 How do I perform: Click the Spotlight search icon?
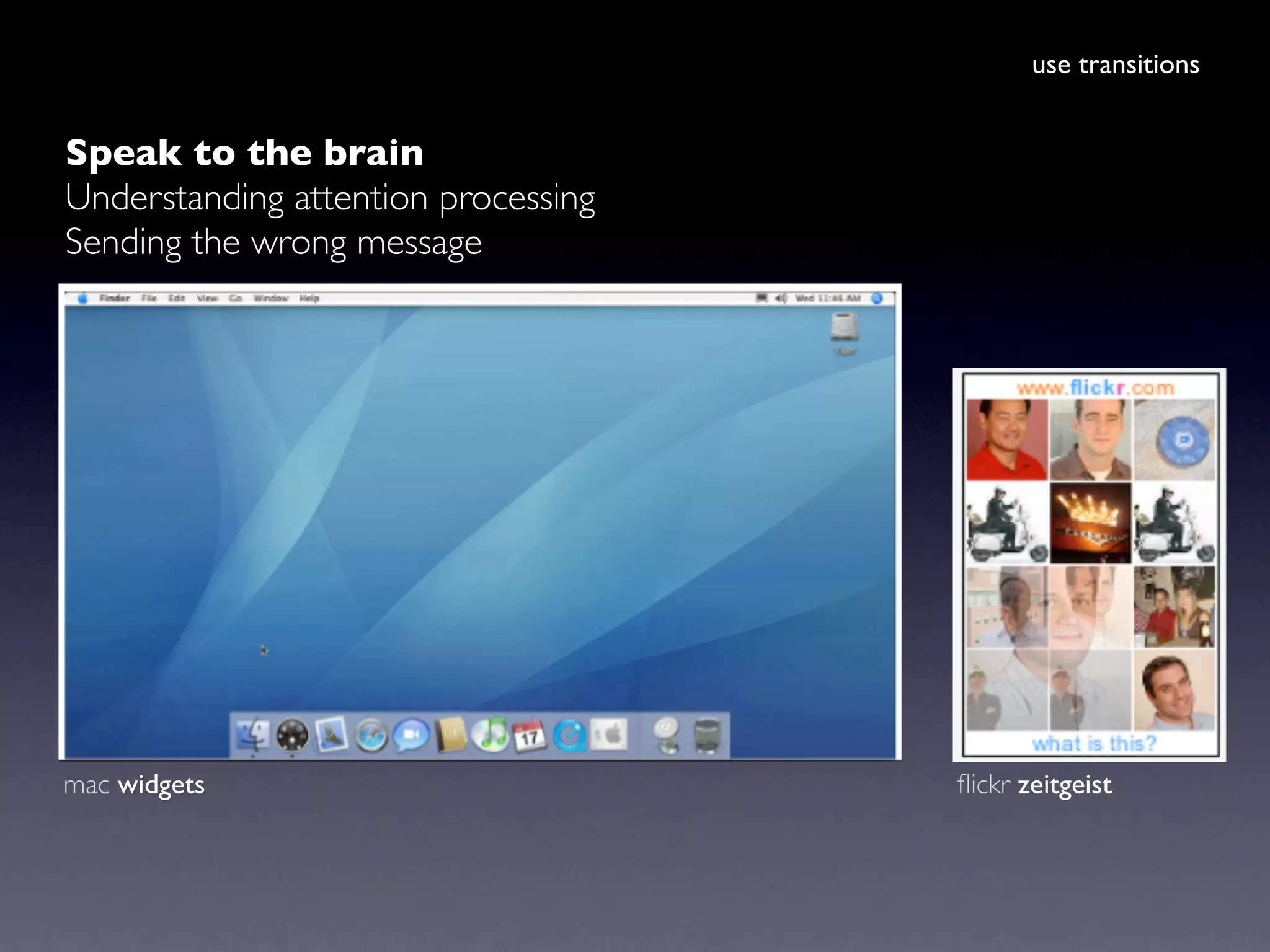click(877, 298)
